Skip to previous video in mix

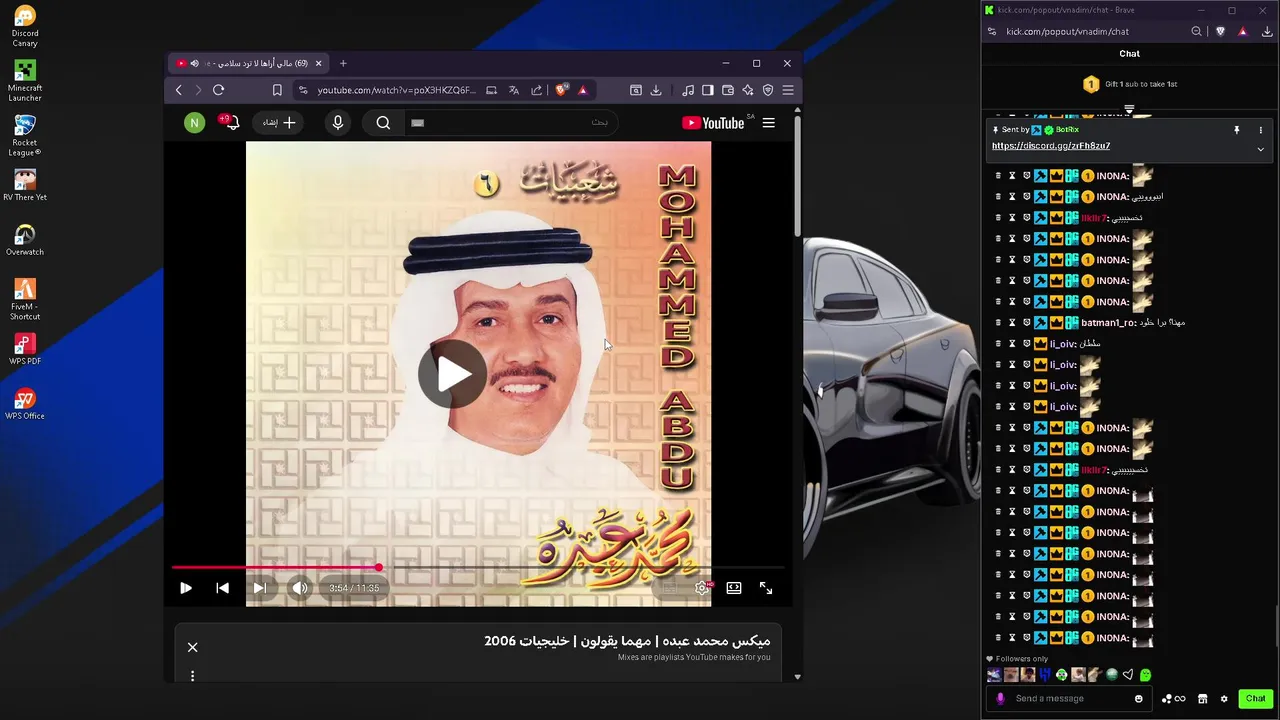click(x=222, y=588)
